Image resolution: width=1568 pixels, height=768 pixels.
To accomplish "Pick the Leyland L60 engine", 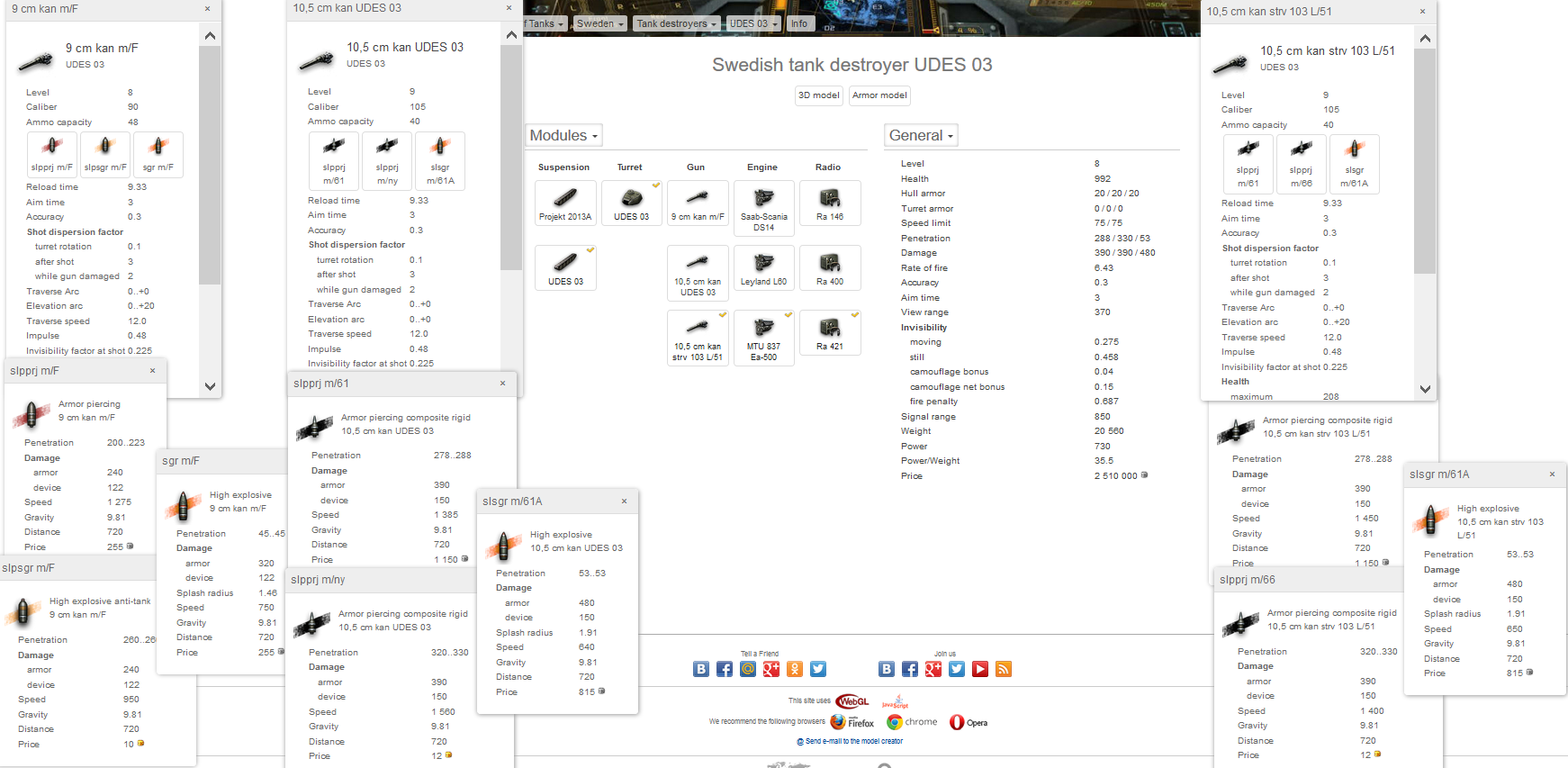I will pyautogui.click(x=763, y=267).
